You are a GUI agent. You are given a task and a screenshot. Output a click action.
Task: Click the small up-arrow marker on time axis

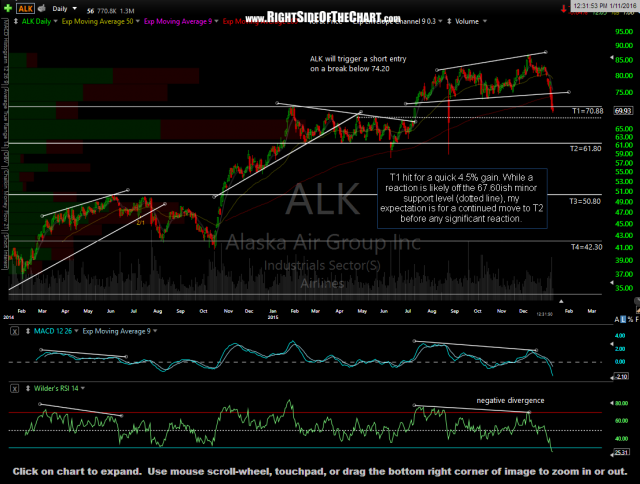pyautogui.click(x=561, y=301)
